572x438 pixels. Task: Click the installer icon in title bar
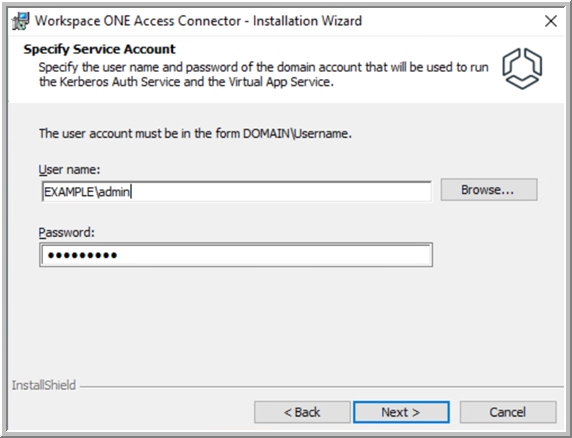tap(20, 21)
